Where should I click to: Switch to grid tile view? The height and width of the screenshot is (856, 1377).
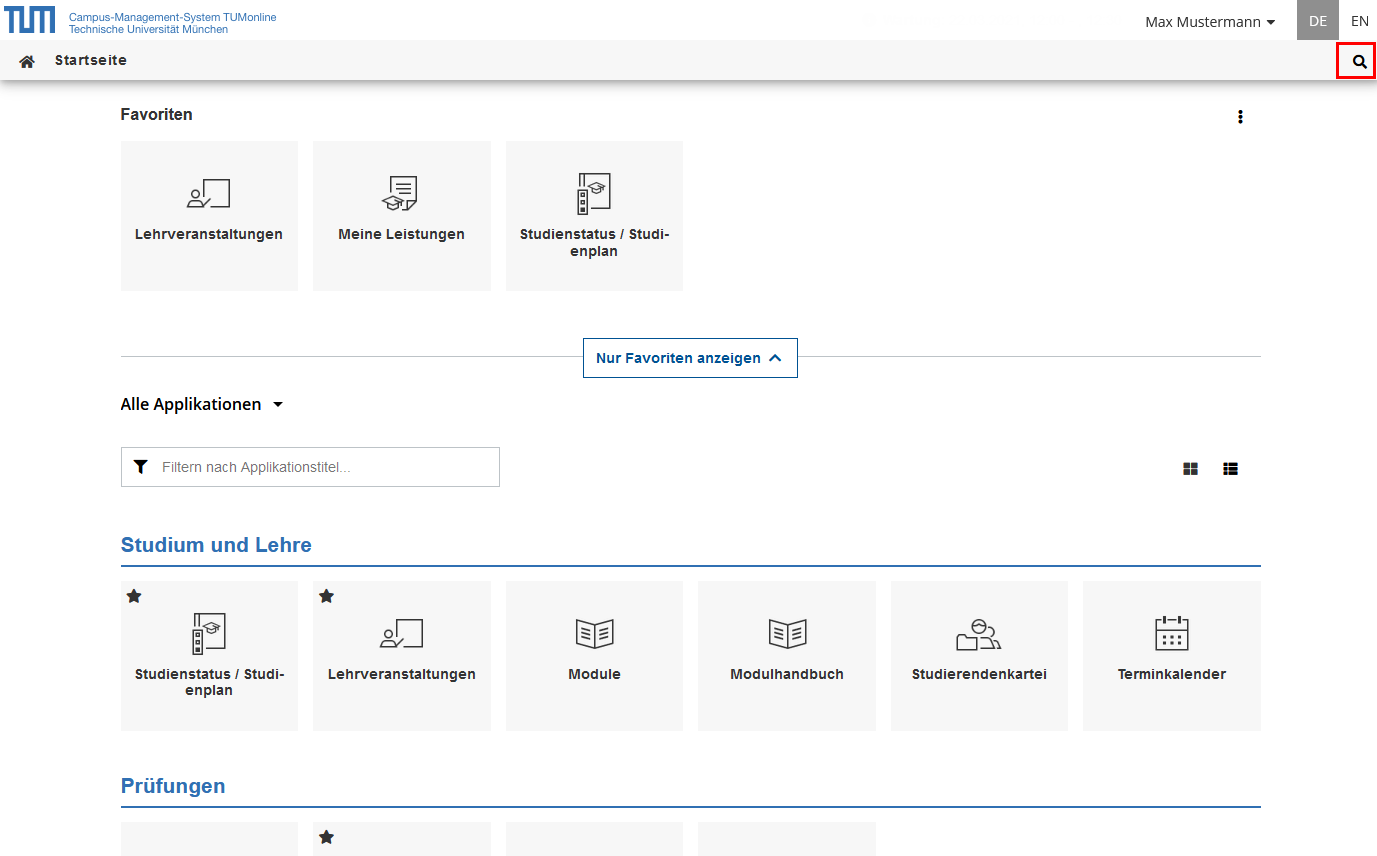1190,468
